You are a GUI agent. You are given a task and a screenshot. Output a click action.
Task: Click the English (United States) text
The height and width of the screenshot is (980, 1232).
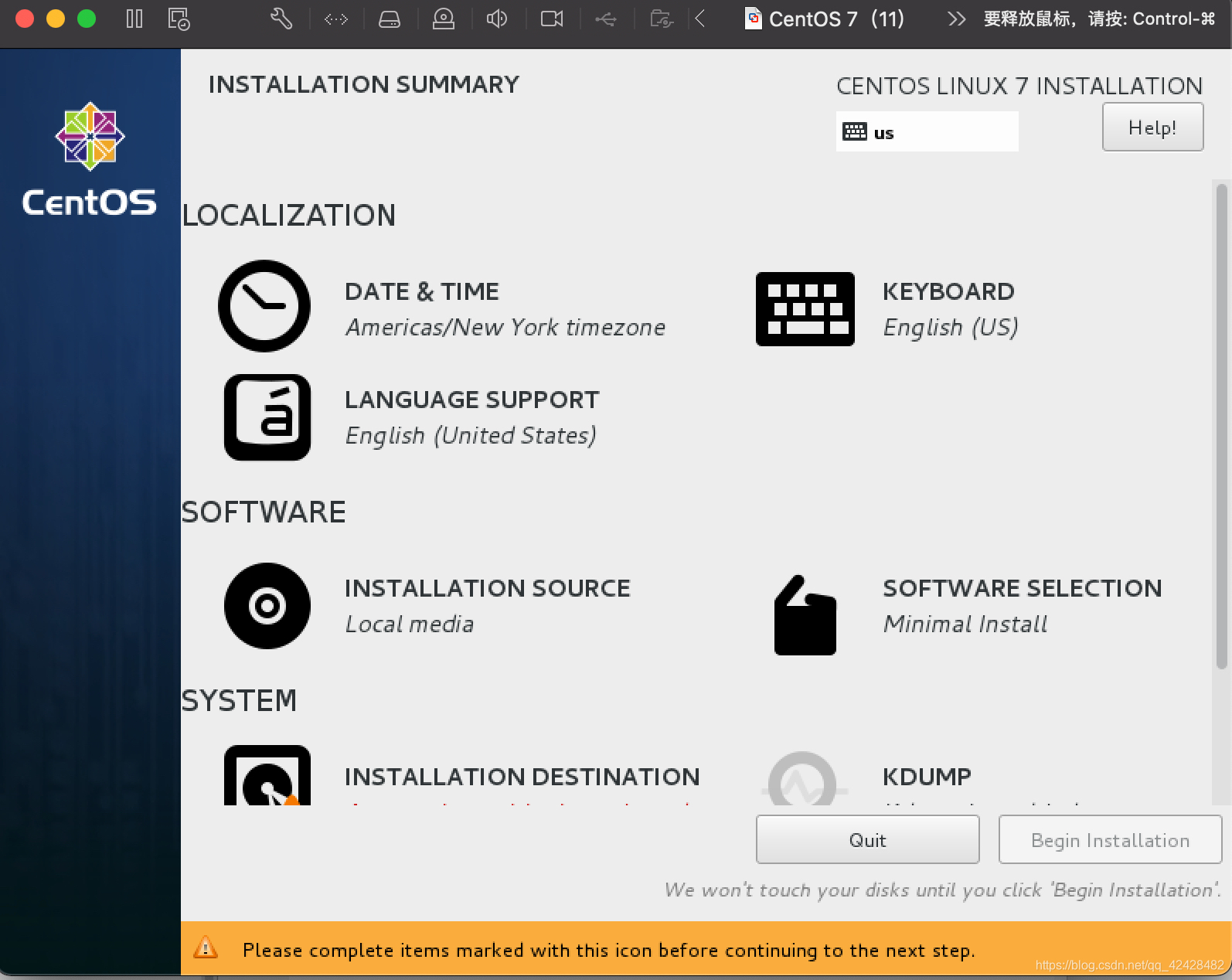pos(471,436)
